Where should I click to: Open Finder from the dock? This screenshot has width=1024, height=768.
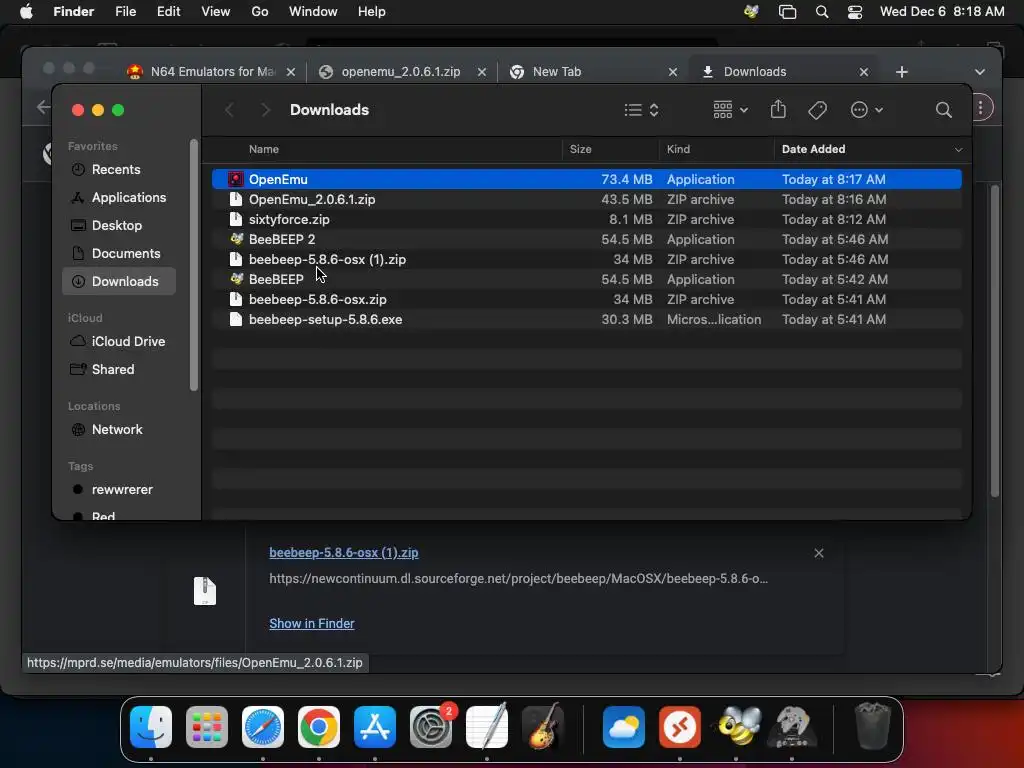[151, 727]
